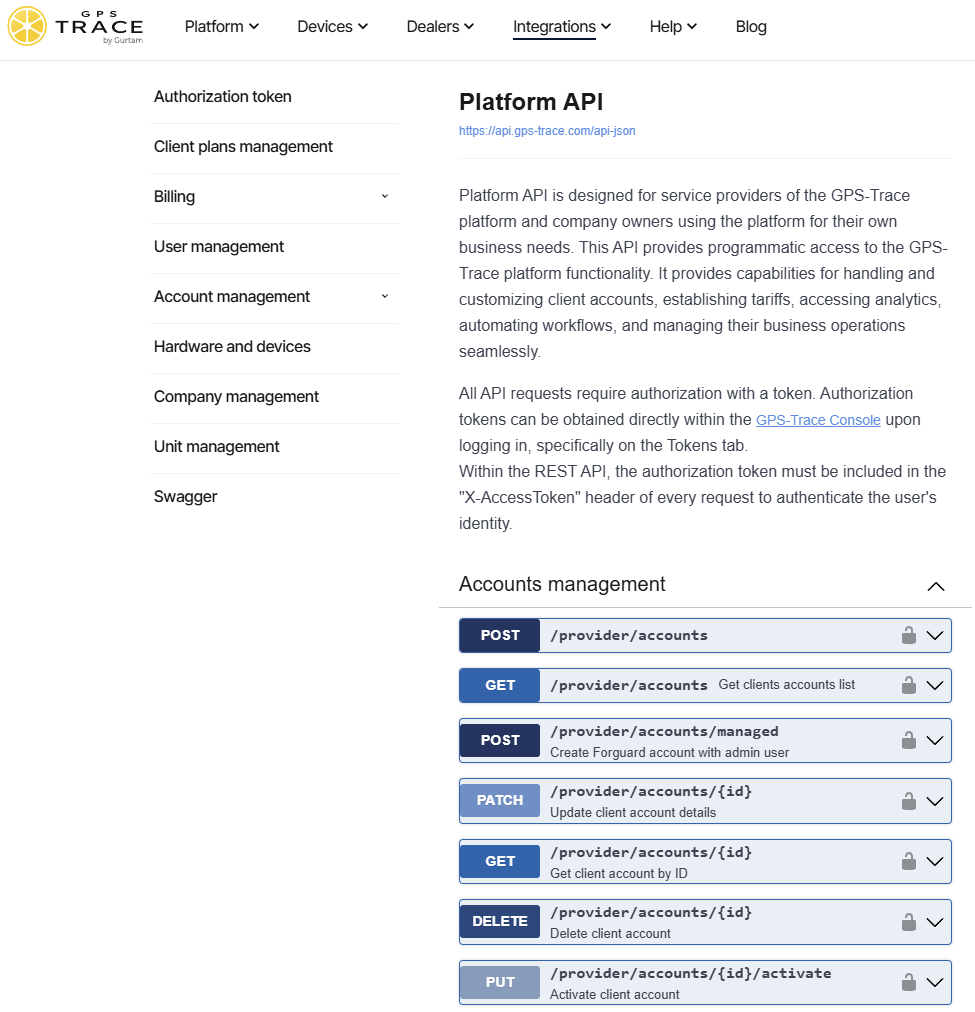Expand the Account management chevron
This screenshot has height=1012, width=975.
[385, 296]
